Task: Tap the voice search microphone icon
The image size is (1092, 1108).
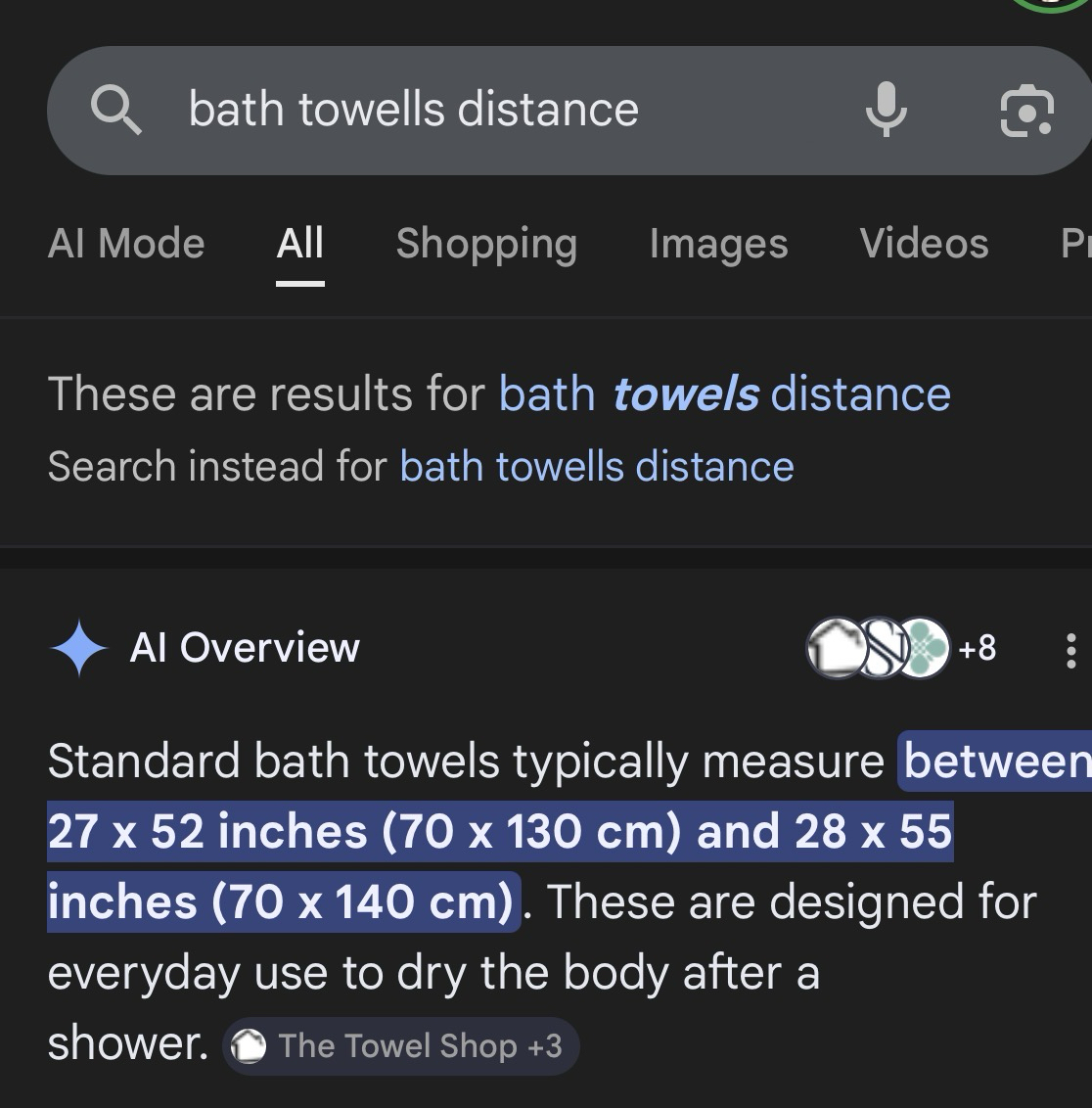Action: (x=886, y=110)
